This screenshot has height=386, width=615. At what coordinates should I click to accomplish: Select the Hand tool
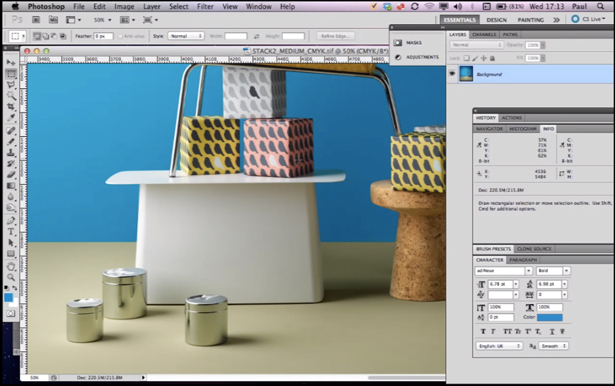pyautogui.click(x=11, y=266)
